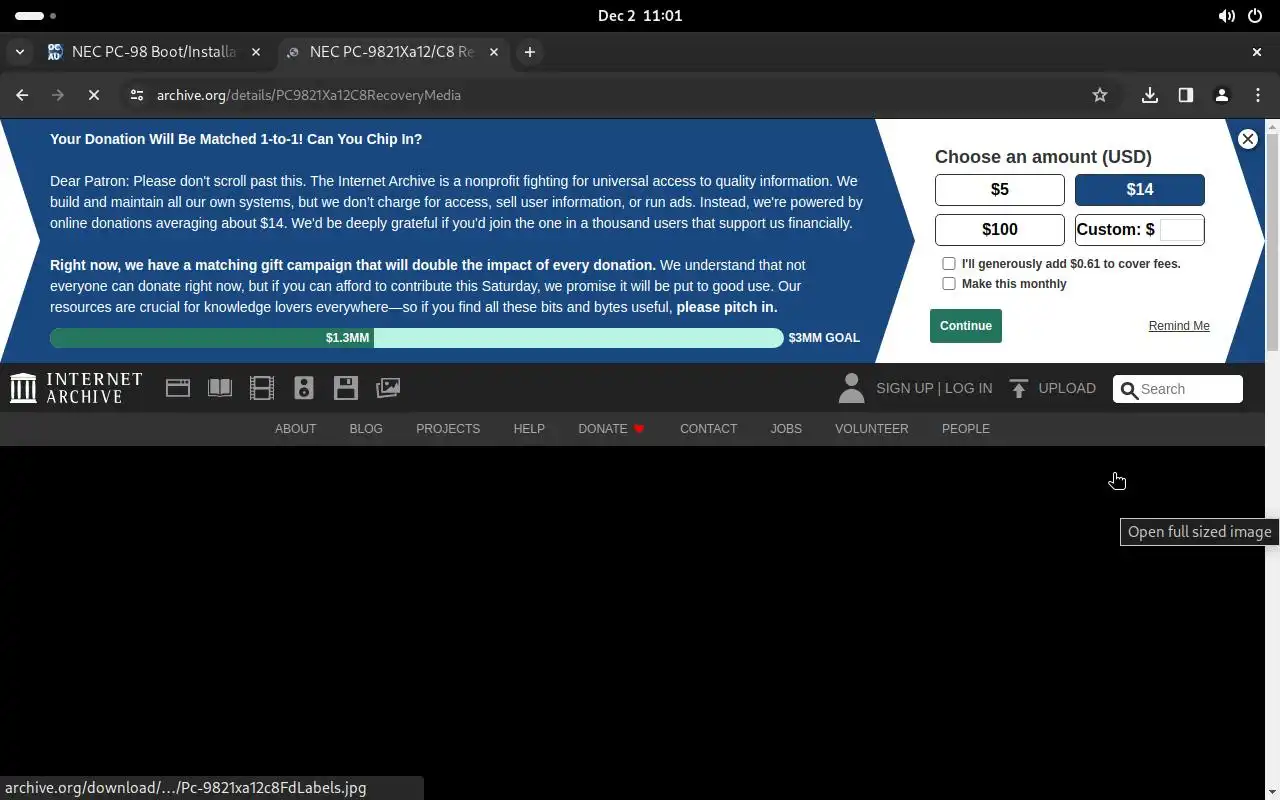Click the user avatar icon
The image size is (1280, 800).
click(851, 388)
